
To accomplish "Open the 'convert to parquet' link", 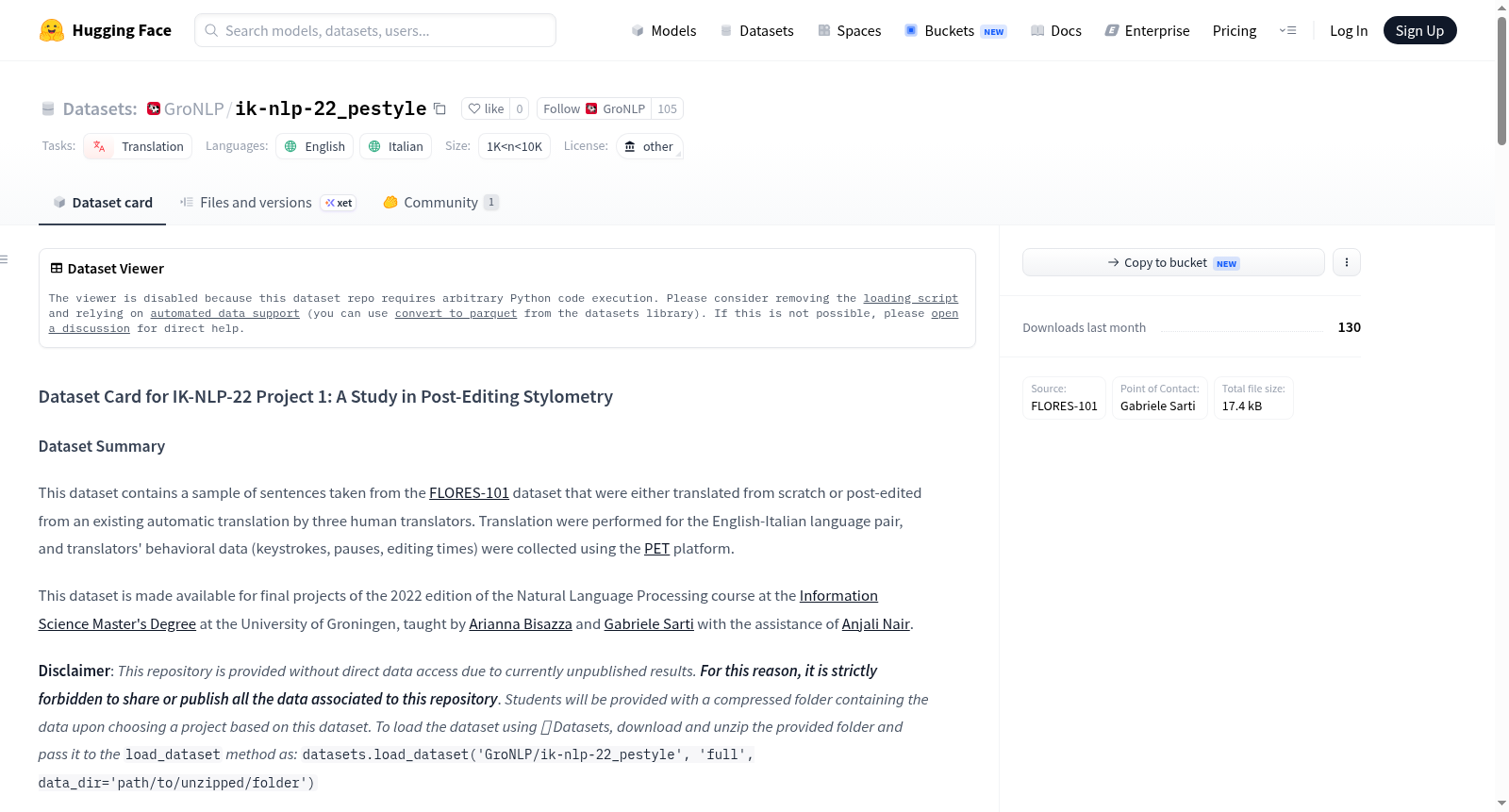I will coord(456,313).
